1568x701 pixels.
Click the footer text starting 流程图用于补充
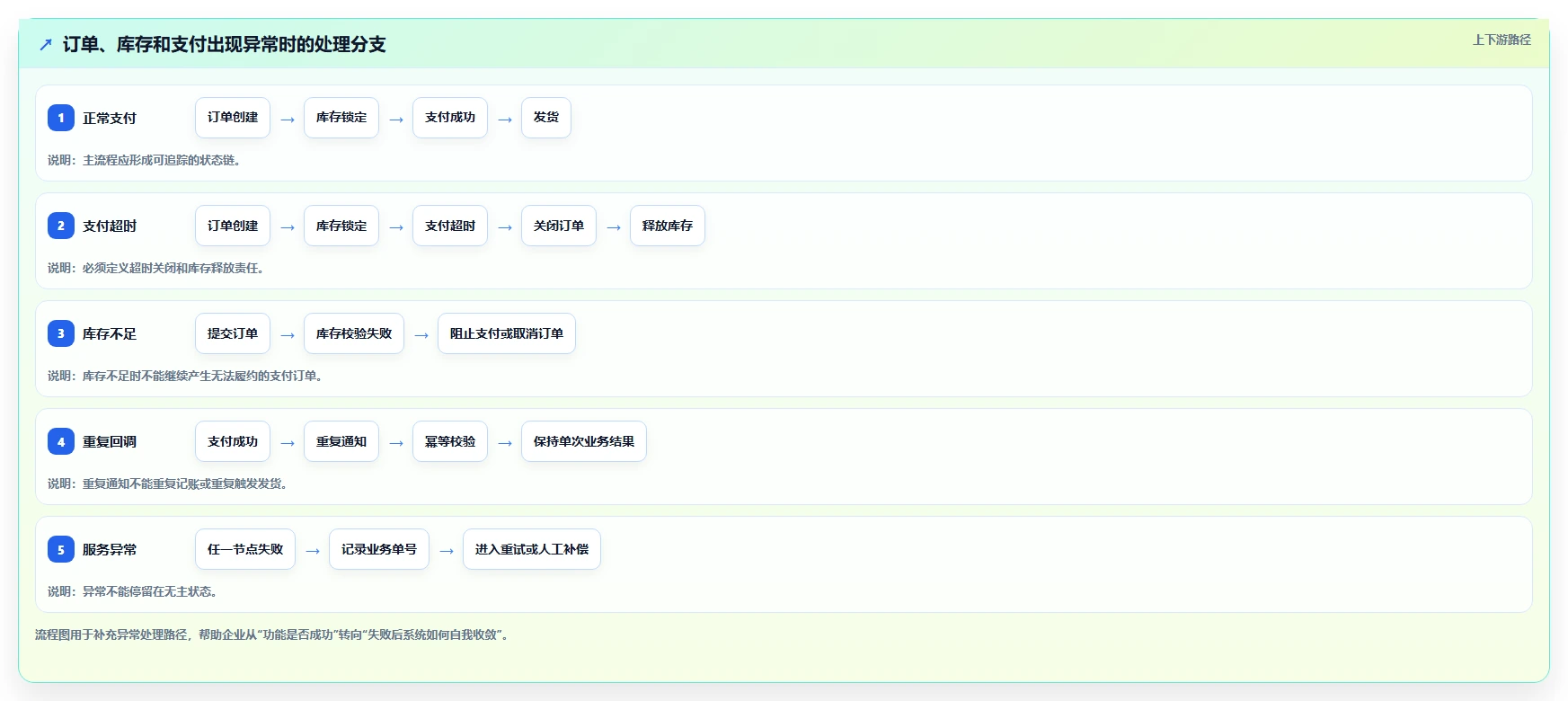point(273,634)
